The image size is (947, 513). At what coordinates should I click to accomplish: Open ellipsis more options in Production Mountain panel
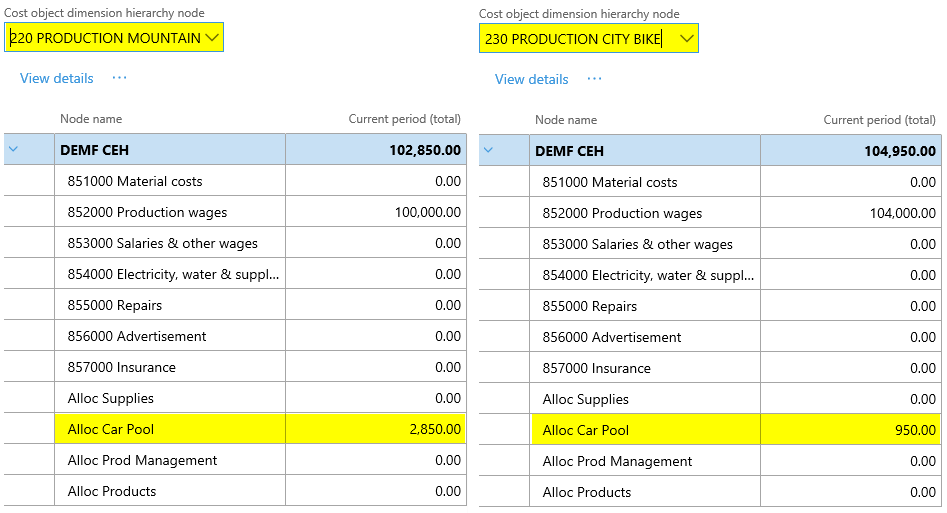[119, 78]
